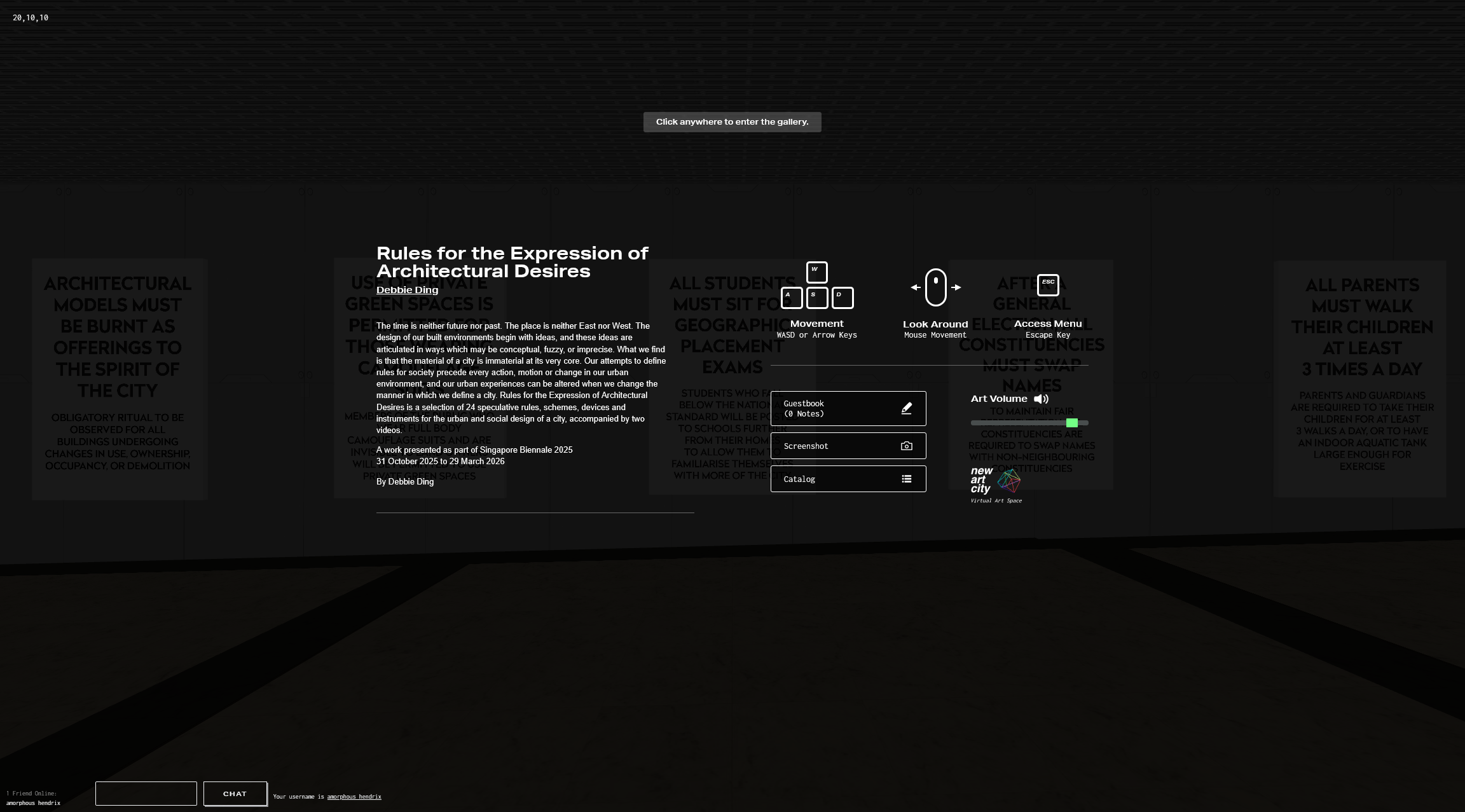Click the screenshot camera icon
1465x812 pixels.
tap(907, 446)
